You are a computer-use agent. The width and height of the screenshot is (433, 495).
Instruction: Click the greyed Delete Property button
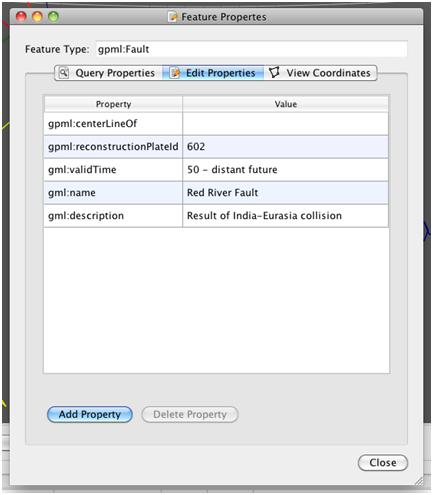[190, 414]
